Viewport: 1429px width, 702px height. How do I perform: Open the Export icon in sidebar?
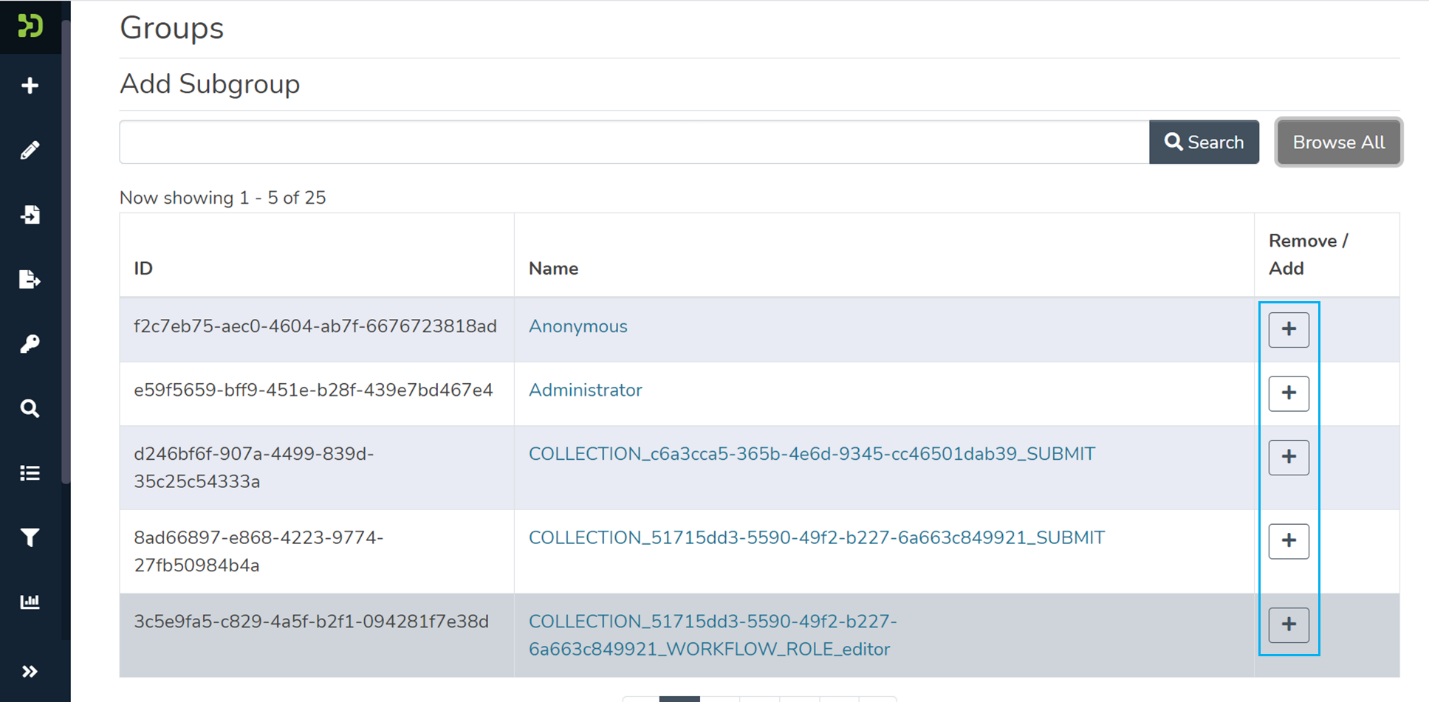[x=30, y=280]
